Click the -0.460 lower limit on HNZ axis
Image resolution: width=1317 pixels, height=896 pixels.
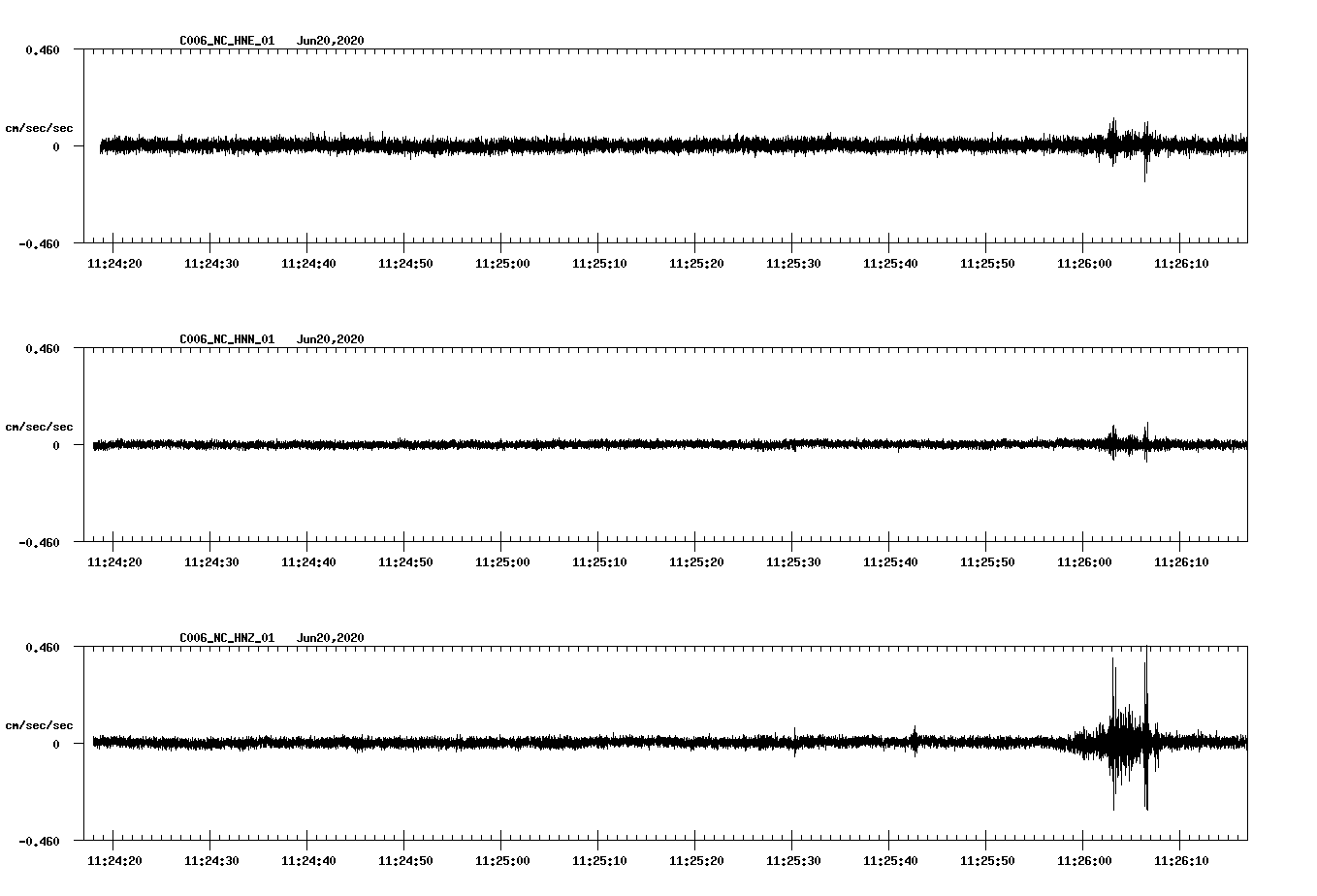39,842
